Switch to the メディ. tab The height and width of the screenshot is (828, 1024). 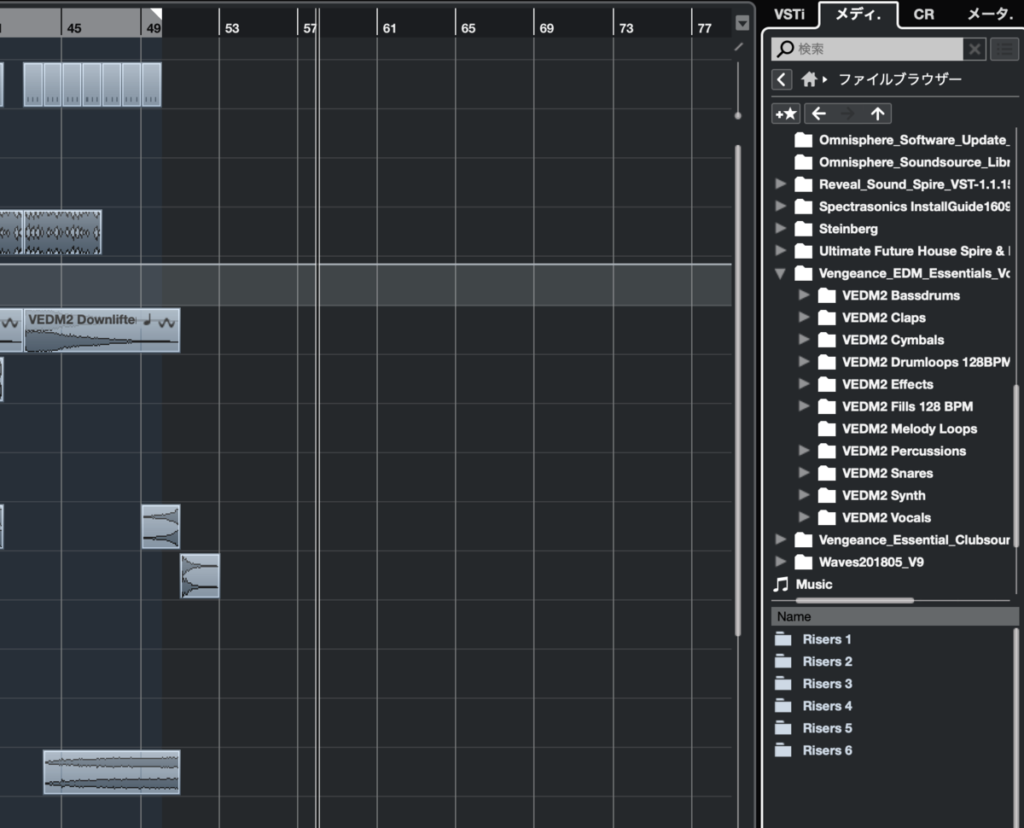(x=858, y=14)
